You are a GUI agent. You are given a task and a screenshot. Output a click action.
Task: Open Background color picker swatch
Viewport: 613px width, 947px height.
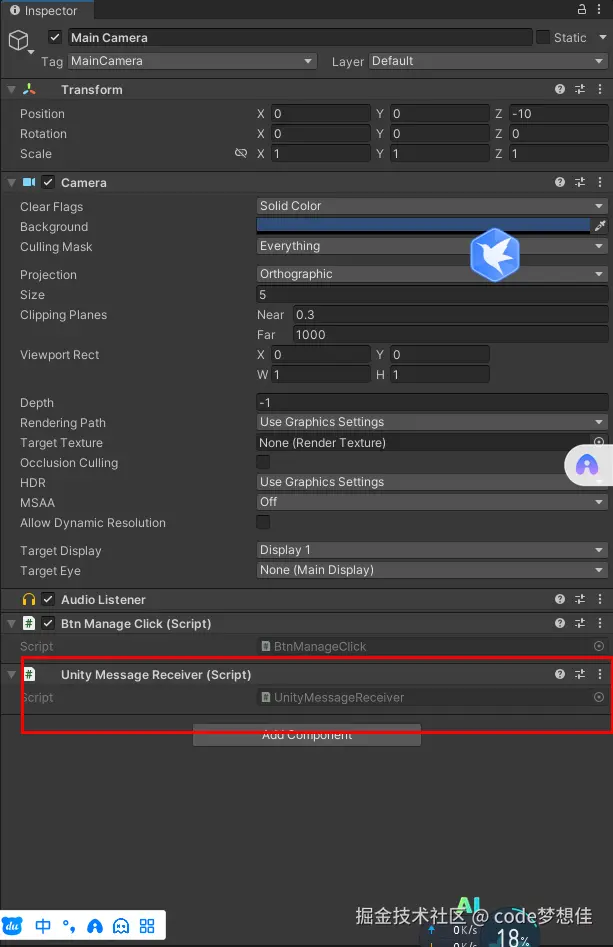coord(423,226)
